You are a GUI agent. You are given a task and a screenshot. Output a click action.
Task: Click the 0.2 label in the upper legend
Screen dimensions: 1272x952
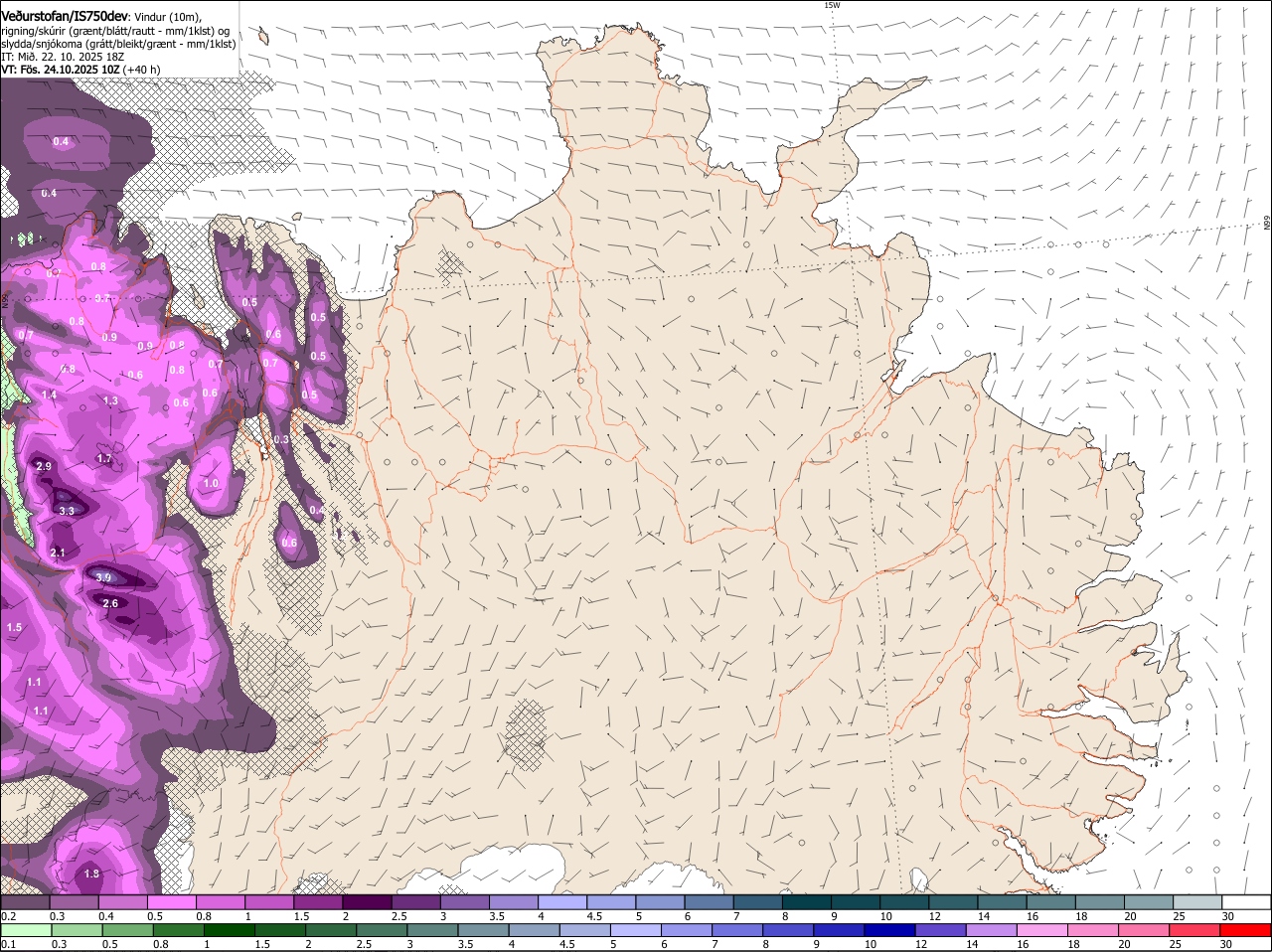pos(8,916)
